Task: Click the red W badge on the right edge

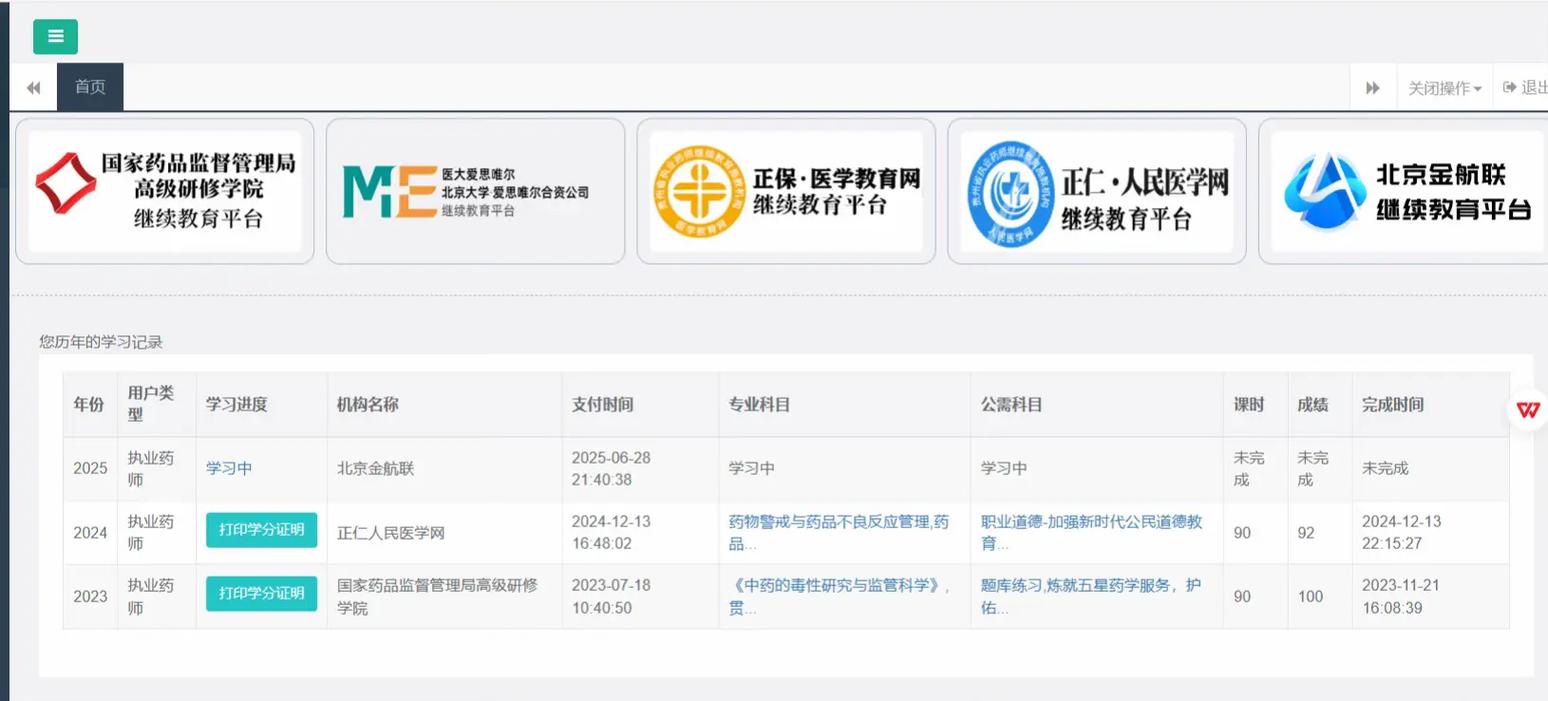Action: [1527, 409]
